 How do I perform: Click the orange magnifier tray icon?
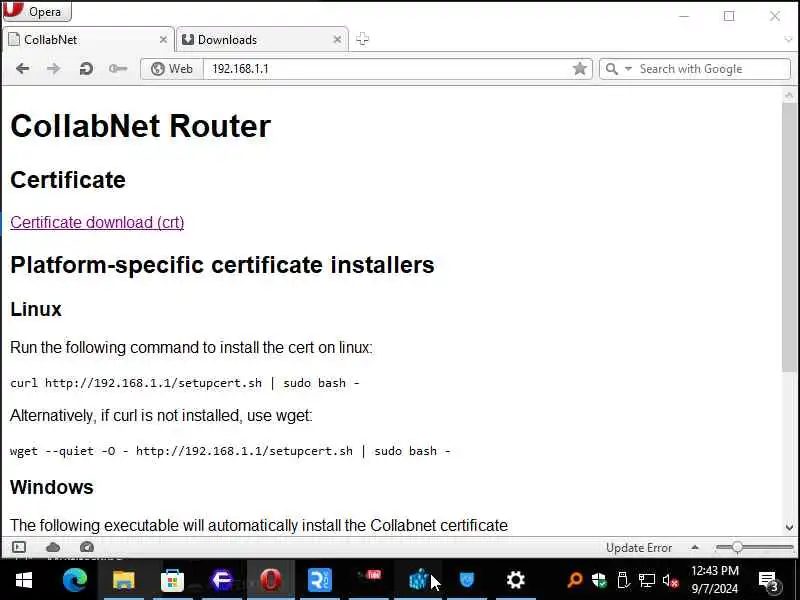(x=574, y=580)
